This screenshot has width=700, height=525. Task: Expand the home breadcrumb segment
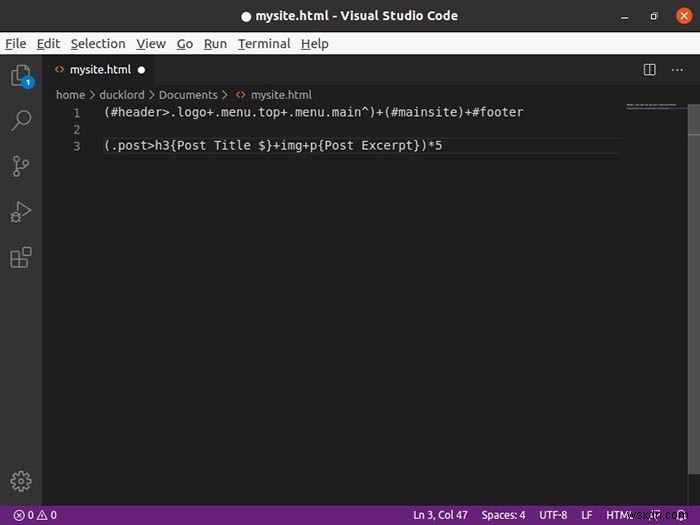point(71,95)
